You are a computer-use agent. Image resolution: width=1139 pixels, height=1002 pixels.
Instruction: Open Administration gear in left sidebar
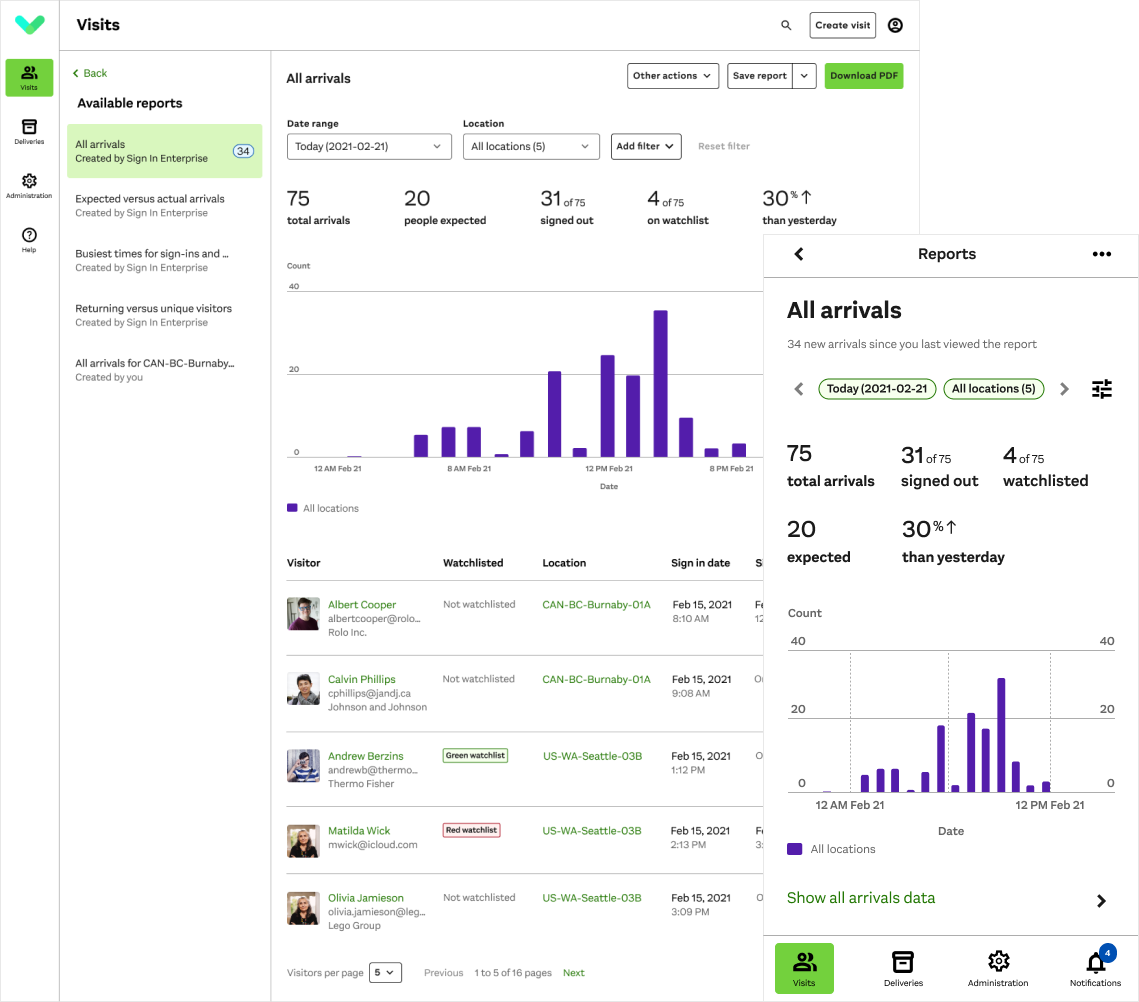(29, 186)
